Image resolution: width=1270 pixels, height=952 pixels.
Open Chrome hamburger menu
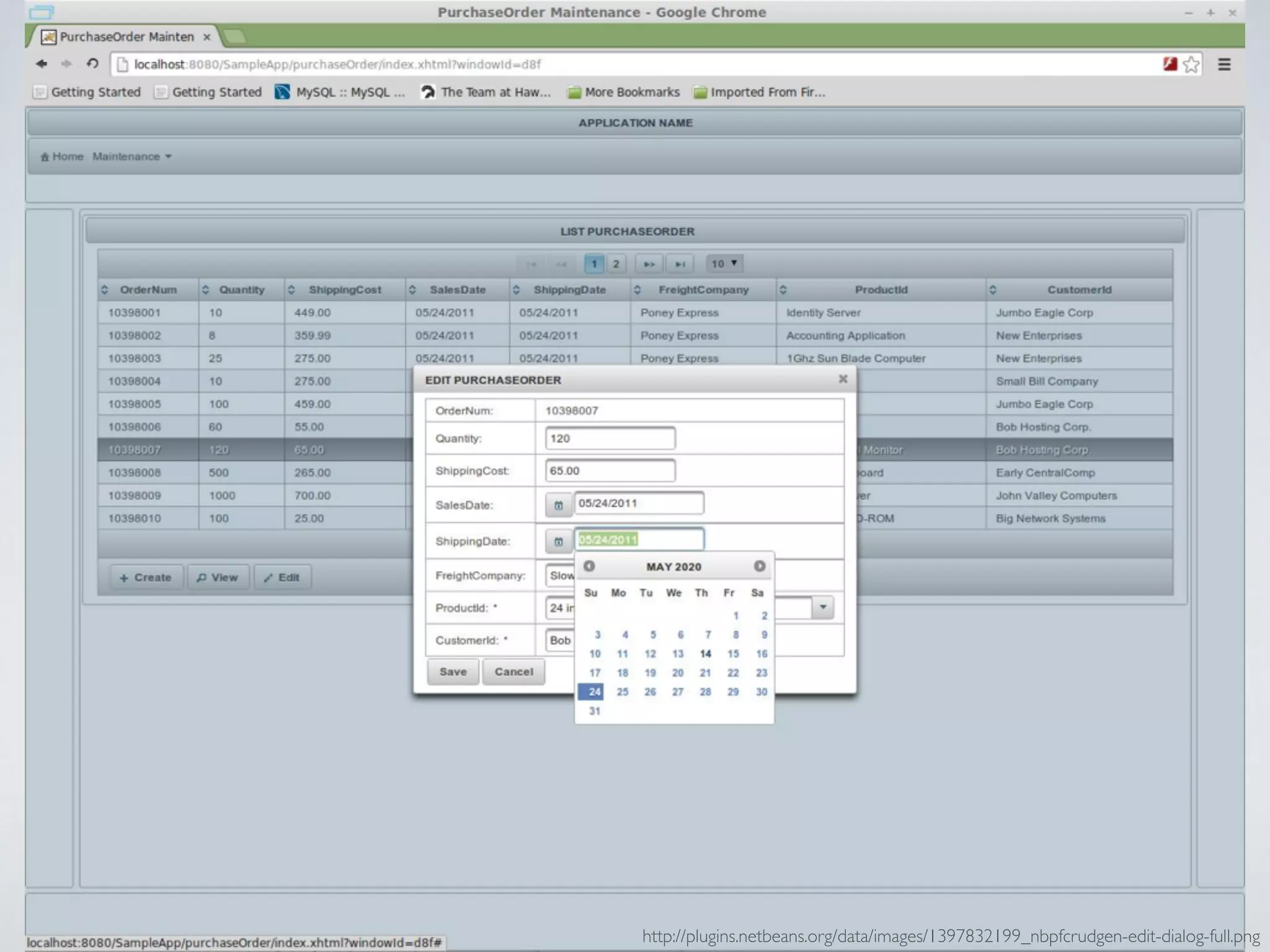pyautogui.click(x=1224, y=64)
